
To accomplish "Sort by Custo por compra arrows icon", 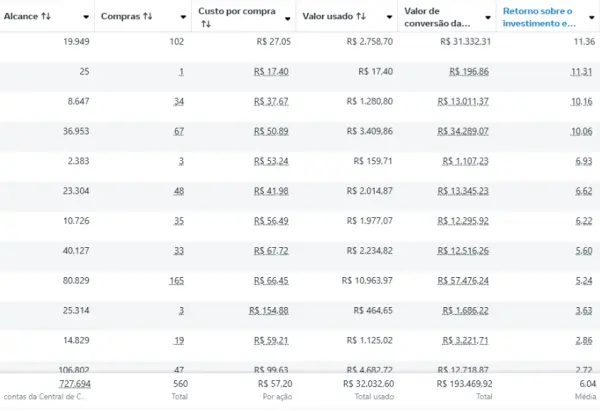I will coord(206,24).
